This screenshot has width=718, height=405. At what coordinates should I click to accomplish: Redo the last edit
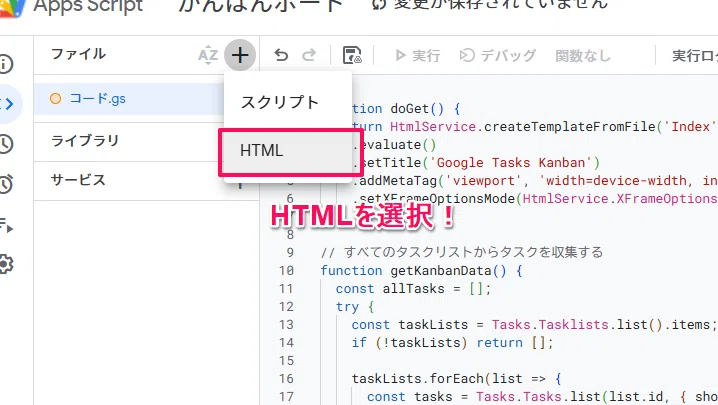[x=309, y=55]
